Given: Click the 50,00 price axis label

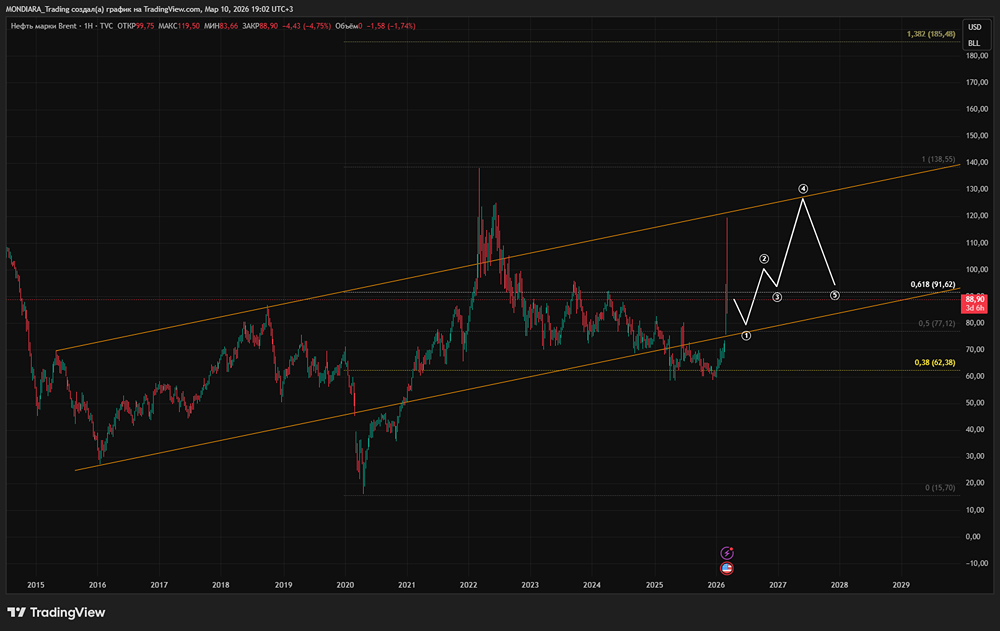Looking at the screenshot, I should click(x=977, y=403).
